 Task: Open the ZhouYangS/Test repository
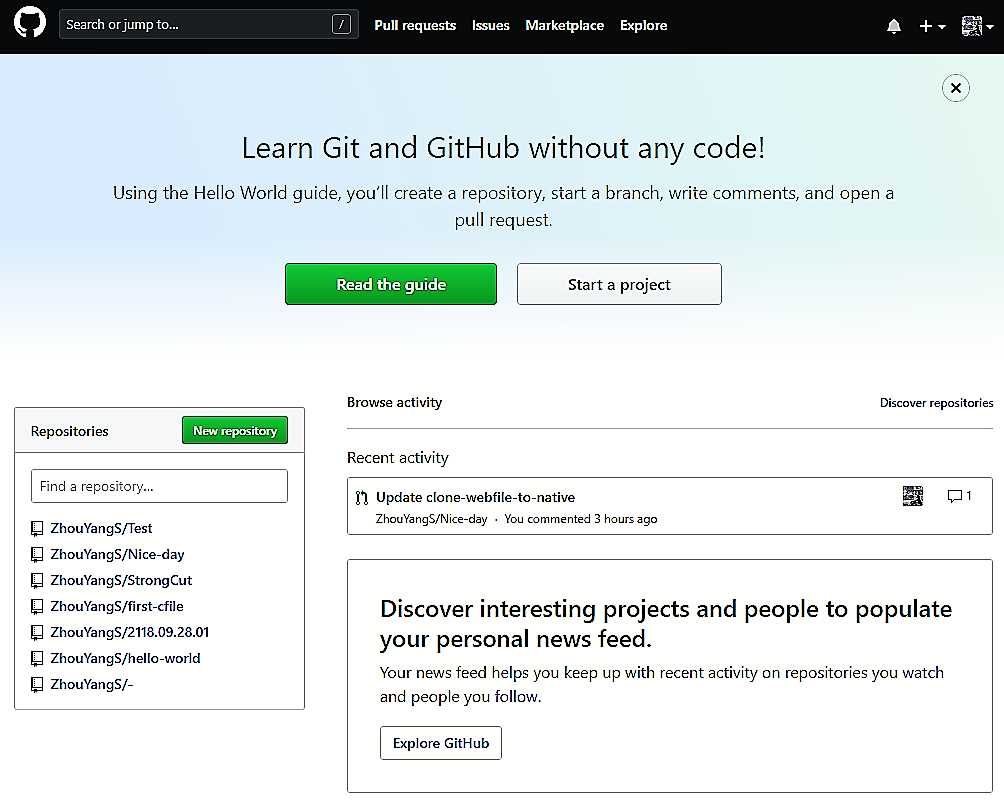[101, 528]
